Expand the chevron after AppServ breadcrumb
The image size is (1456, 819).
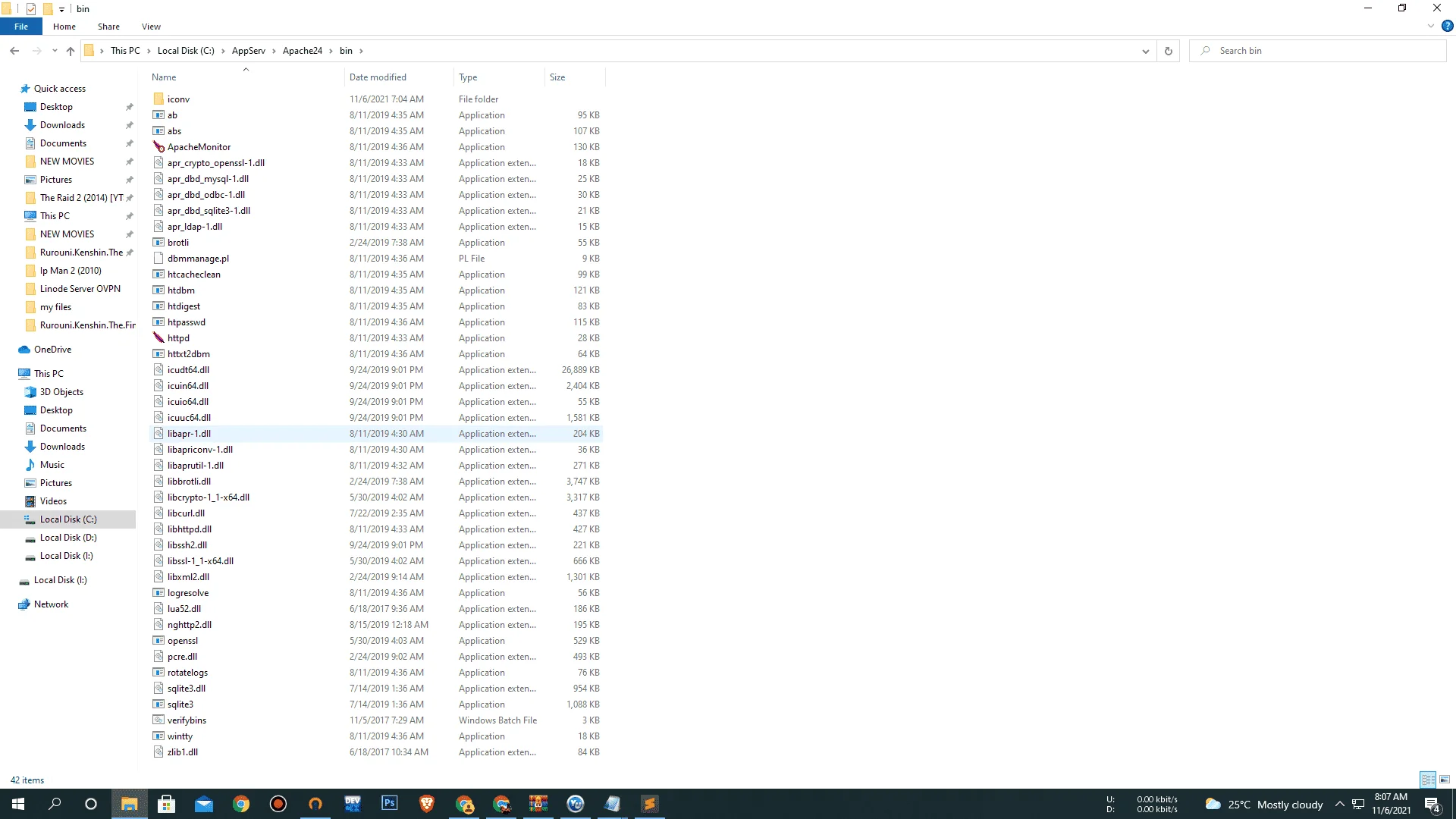point(274,51)
